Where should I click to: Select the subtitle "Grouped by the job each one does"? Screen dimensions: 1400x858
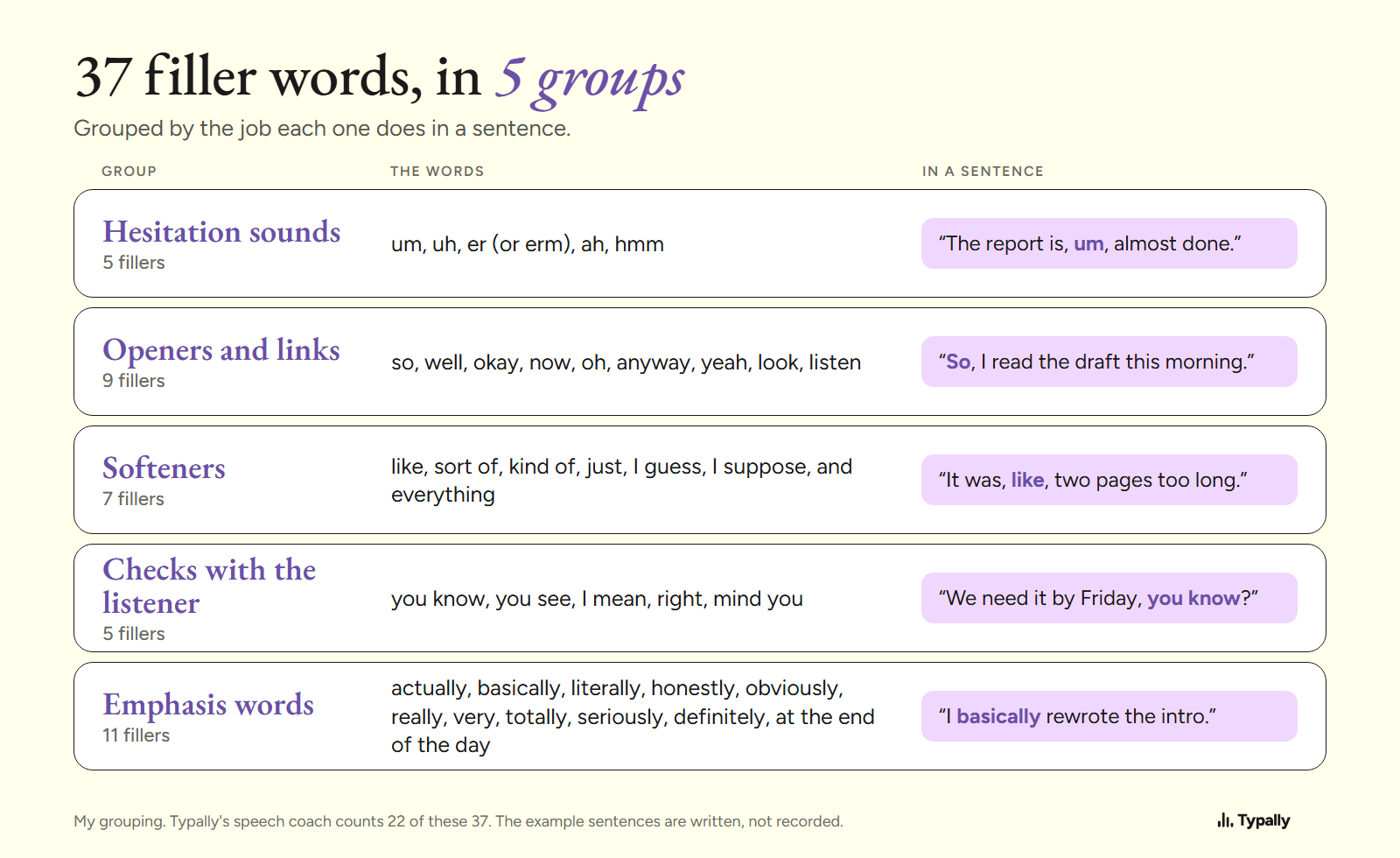[x=322, y=129]
